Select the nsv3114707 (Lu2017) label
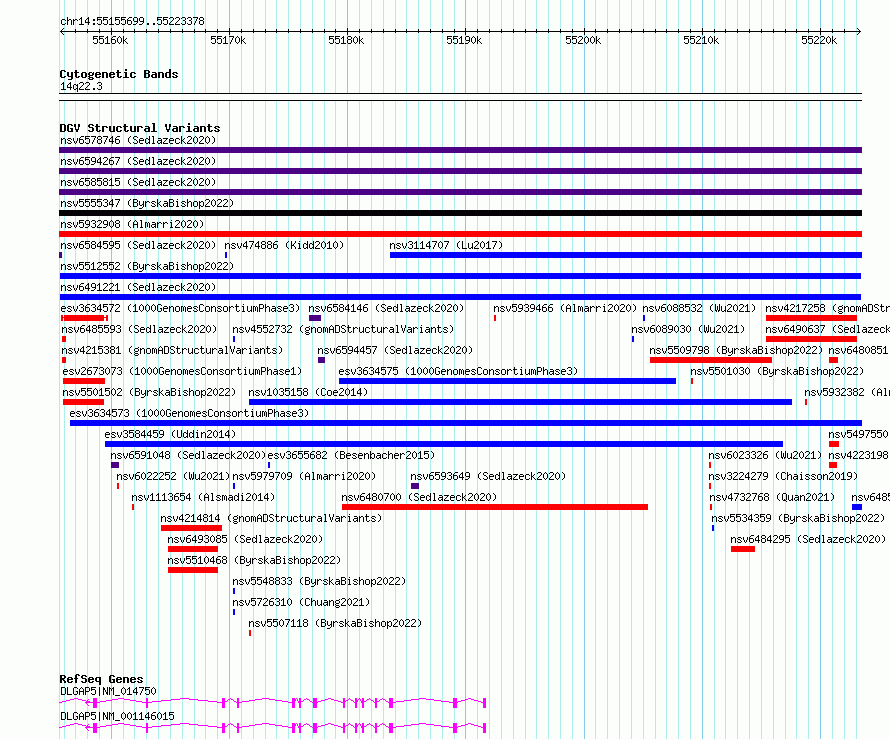 [446, 245]
